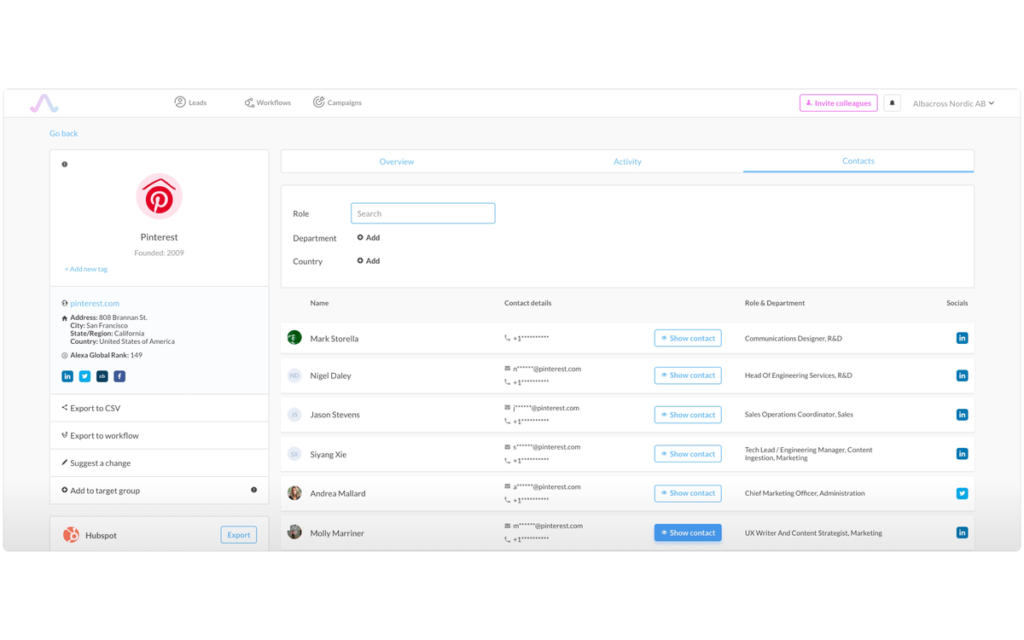
Task: Show contact for Nigel Daley
Action: pyautogui.click(x=688, y=376)
